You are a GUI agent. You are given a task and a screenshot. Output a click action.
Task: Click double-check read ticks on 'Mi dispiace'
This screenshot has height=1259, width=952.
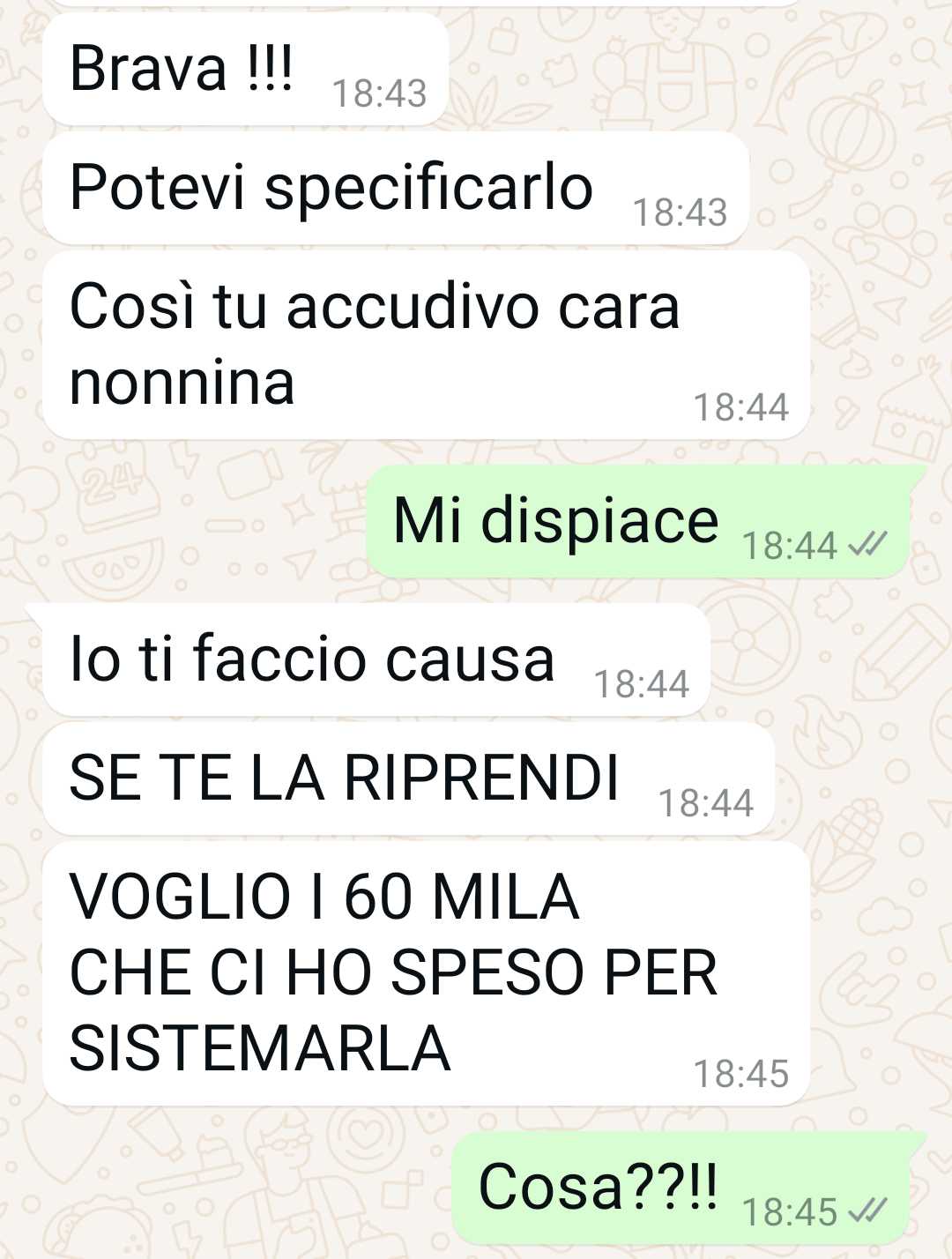click(x=867, y=546)
